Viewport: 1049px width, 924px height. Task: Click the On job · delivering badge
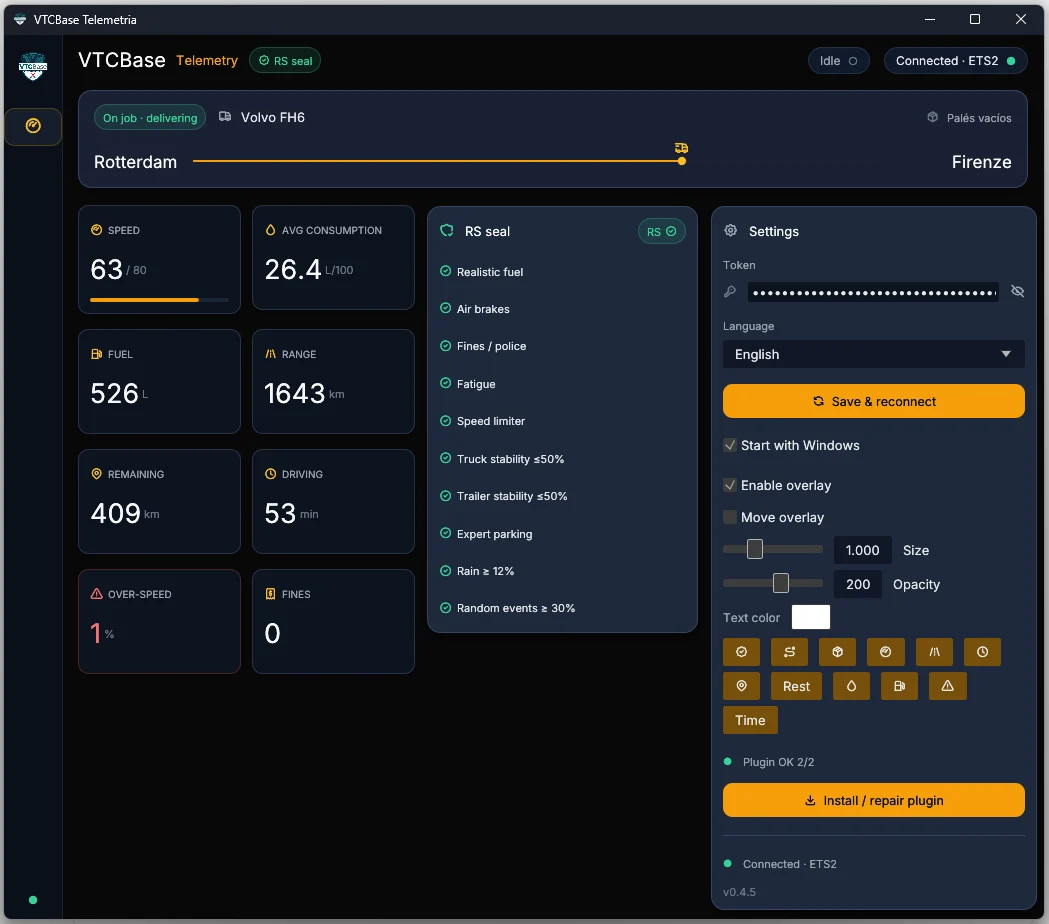(x=150, y=118)
